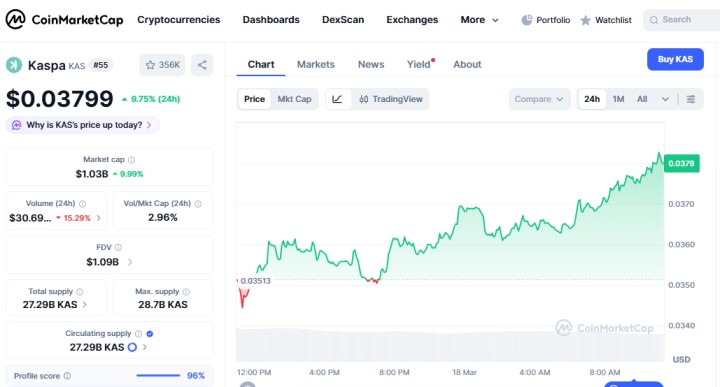Click the CoinMarketCap logo
Viewport: 720px width, 387px height.
[x=64, y=20]
